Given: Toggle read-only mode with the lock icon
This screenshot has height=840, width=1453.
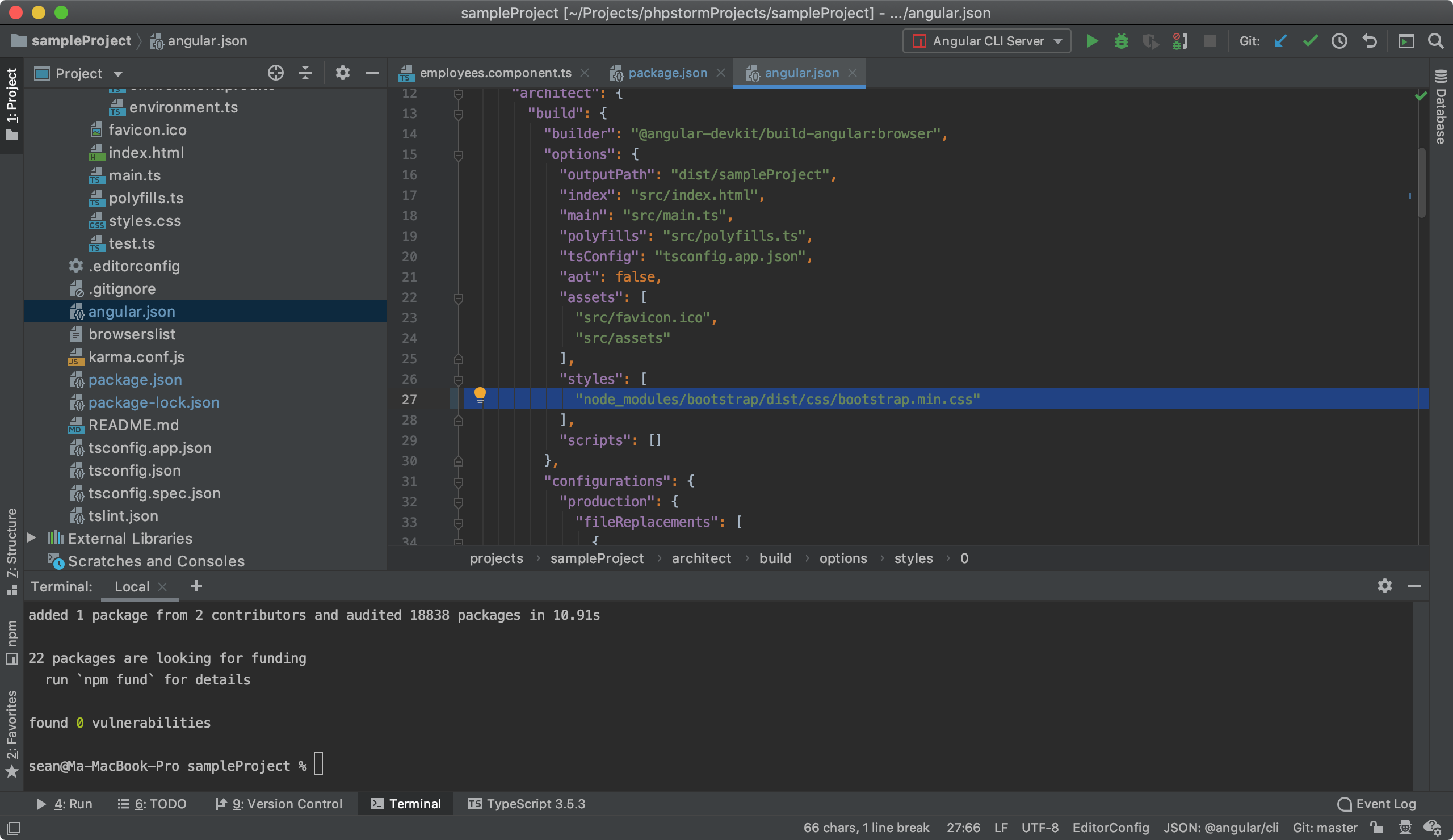Looking at the screenshot, I should pos(1378,828).
